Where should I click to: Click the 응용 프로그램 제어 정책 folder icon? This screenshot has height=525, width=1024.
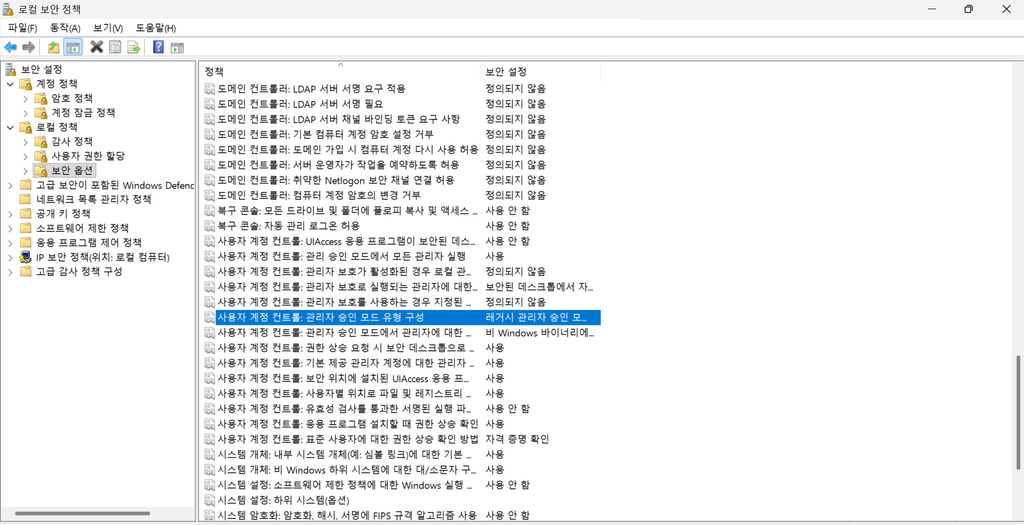25,242
